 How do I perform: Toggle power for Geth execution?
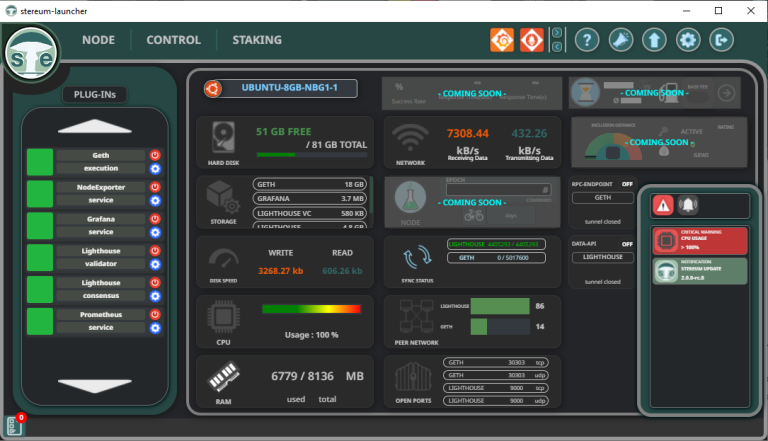click(155, 155)
